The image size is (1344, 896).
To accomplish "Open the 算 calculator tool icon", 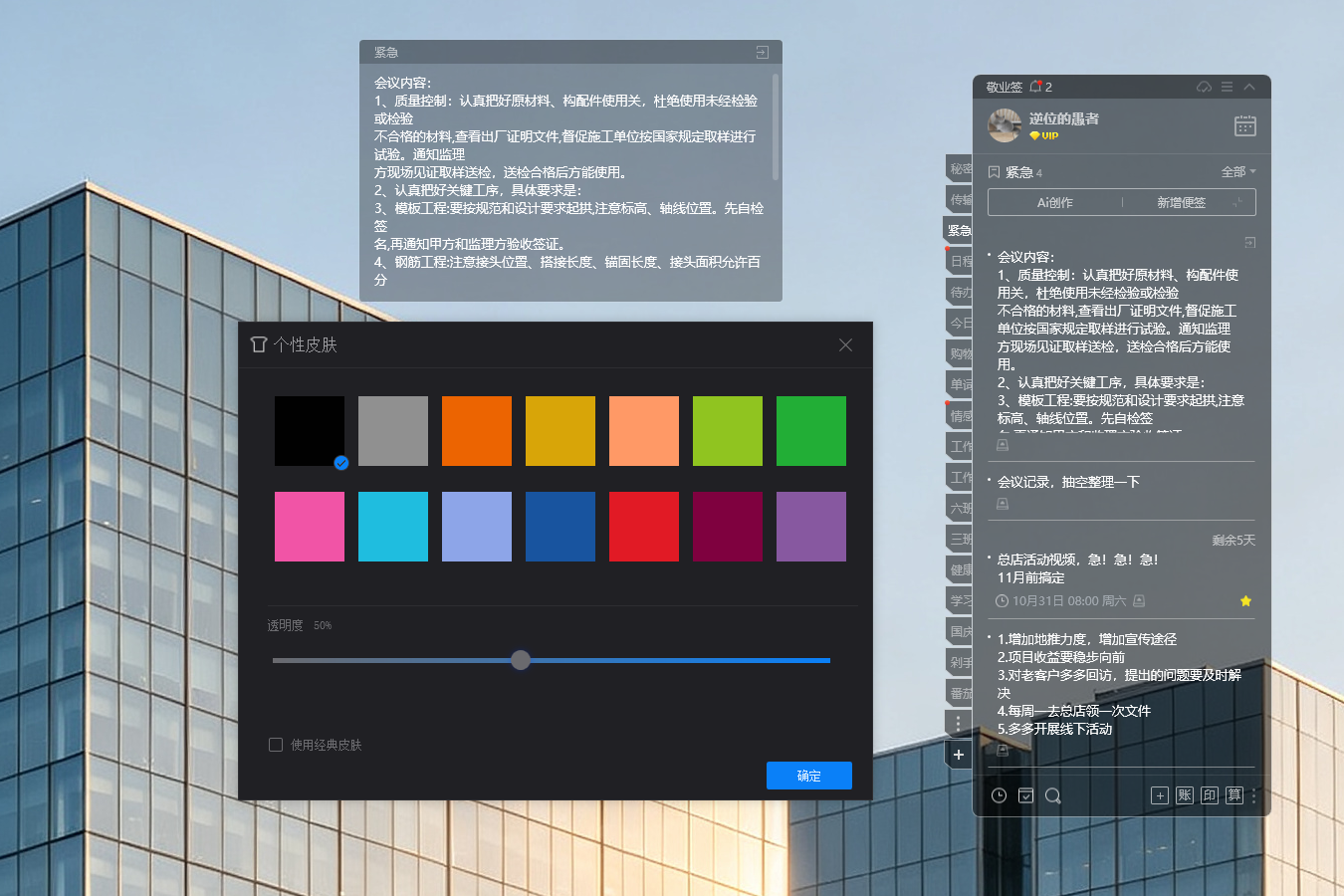I will coord(1234,795).
